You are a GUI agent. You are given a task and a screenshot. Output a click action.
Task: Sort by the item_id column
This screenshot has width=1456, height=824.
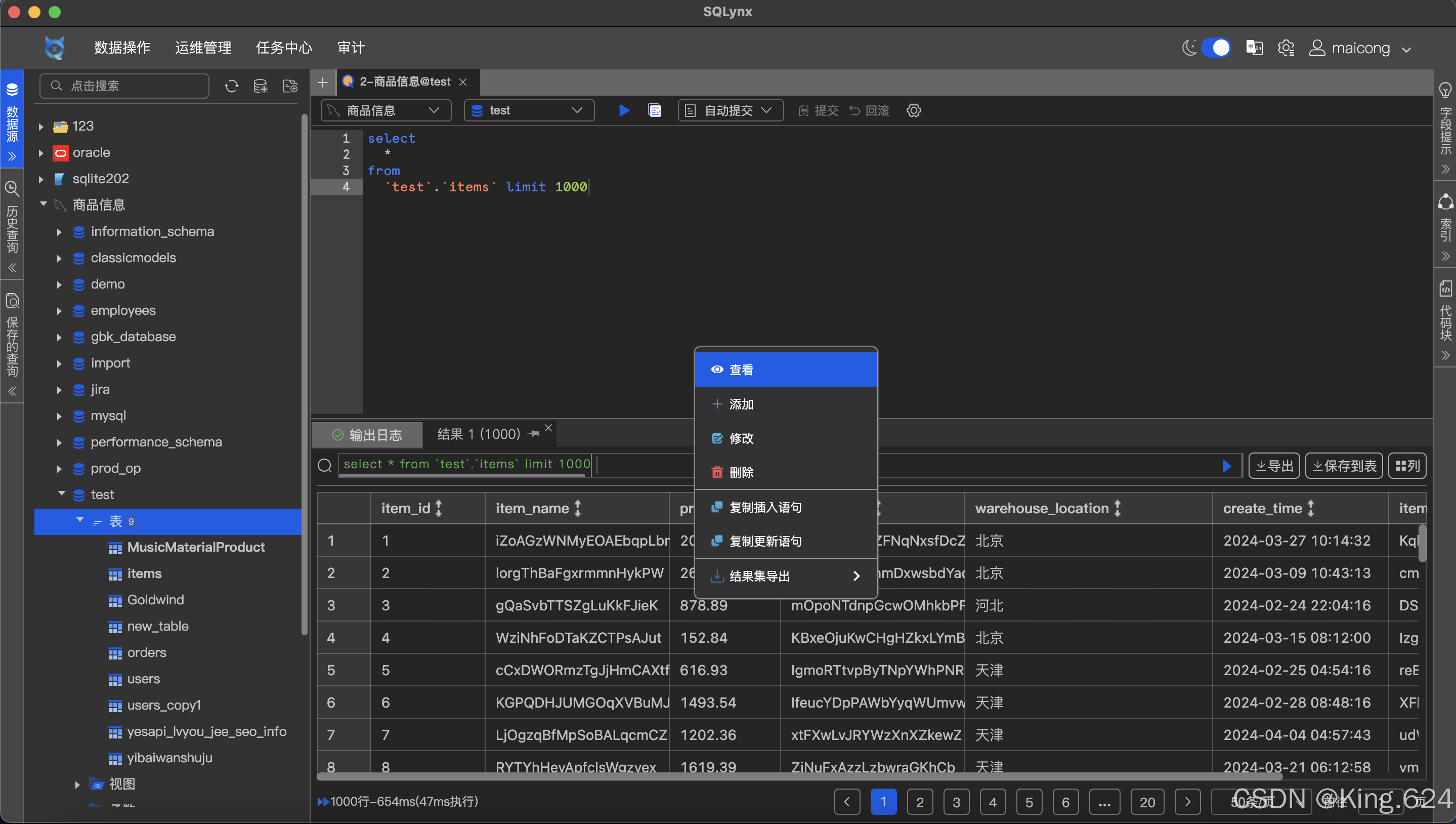click(x=439, y=508)
